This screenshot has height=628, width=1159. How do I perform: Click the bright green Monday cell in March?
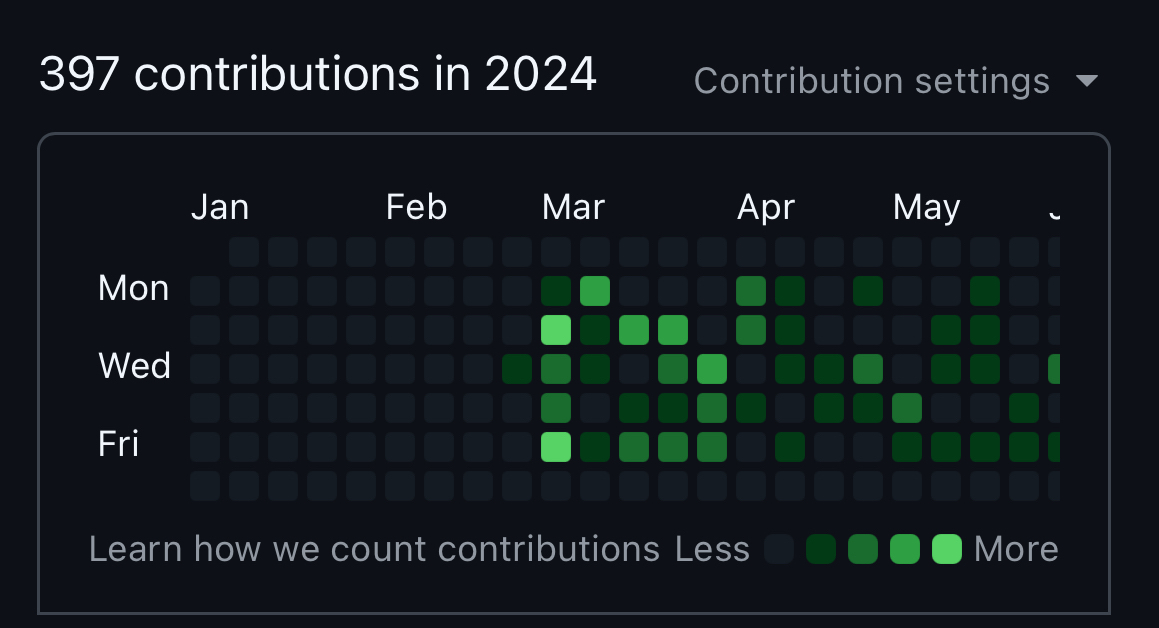coord(595,291)
